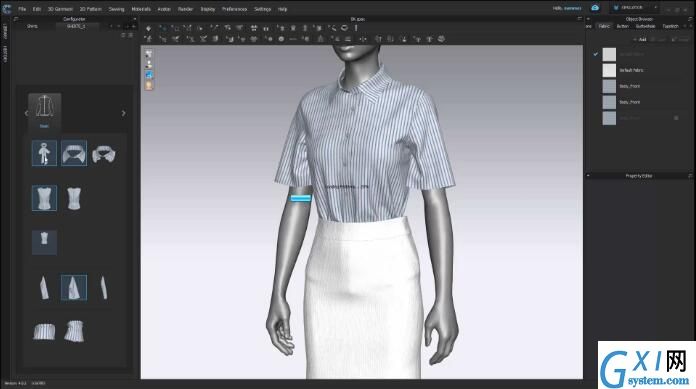Select the avatar figure thumbnail in Configurator
Viewport: 696px width, 389px height.
coord(44,153)
